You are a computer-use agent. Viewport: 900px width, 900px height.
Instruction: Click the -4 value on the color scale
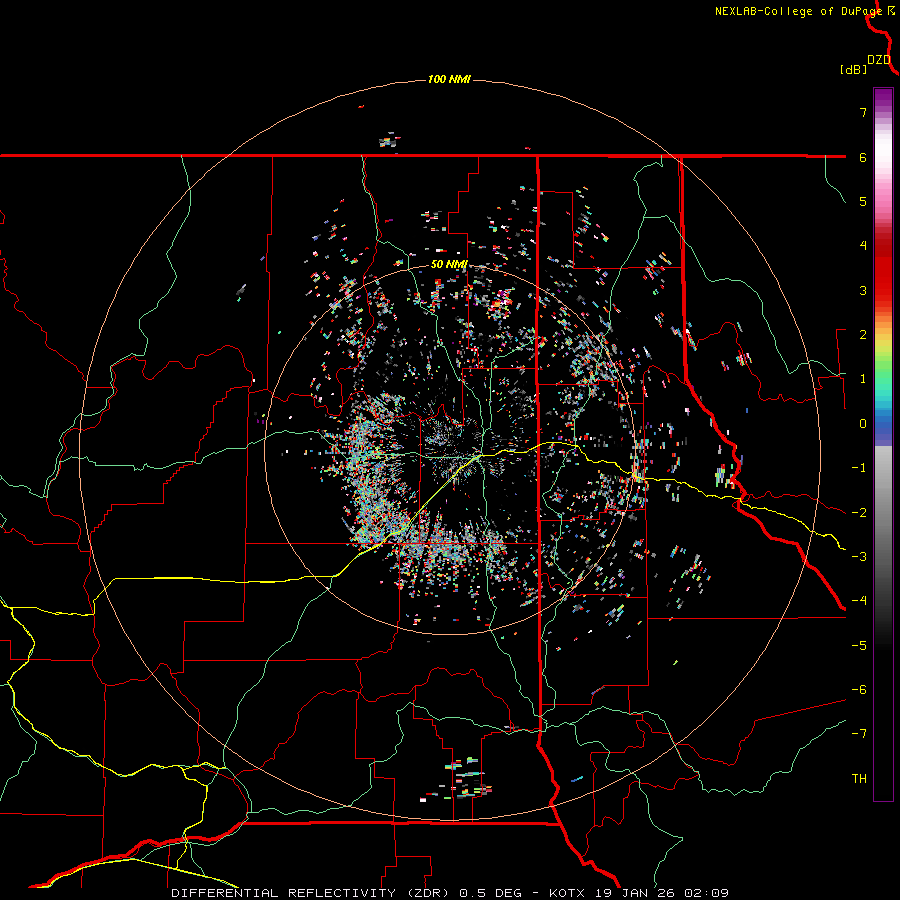point(859,601)
